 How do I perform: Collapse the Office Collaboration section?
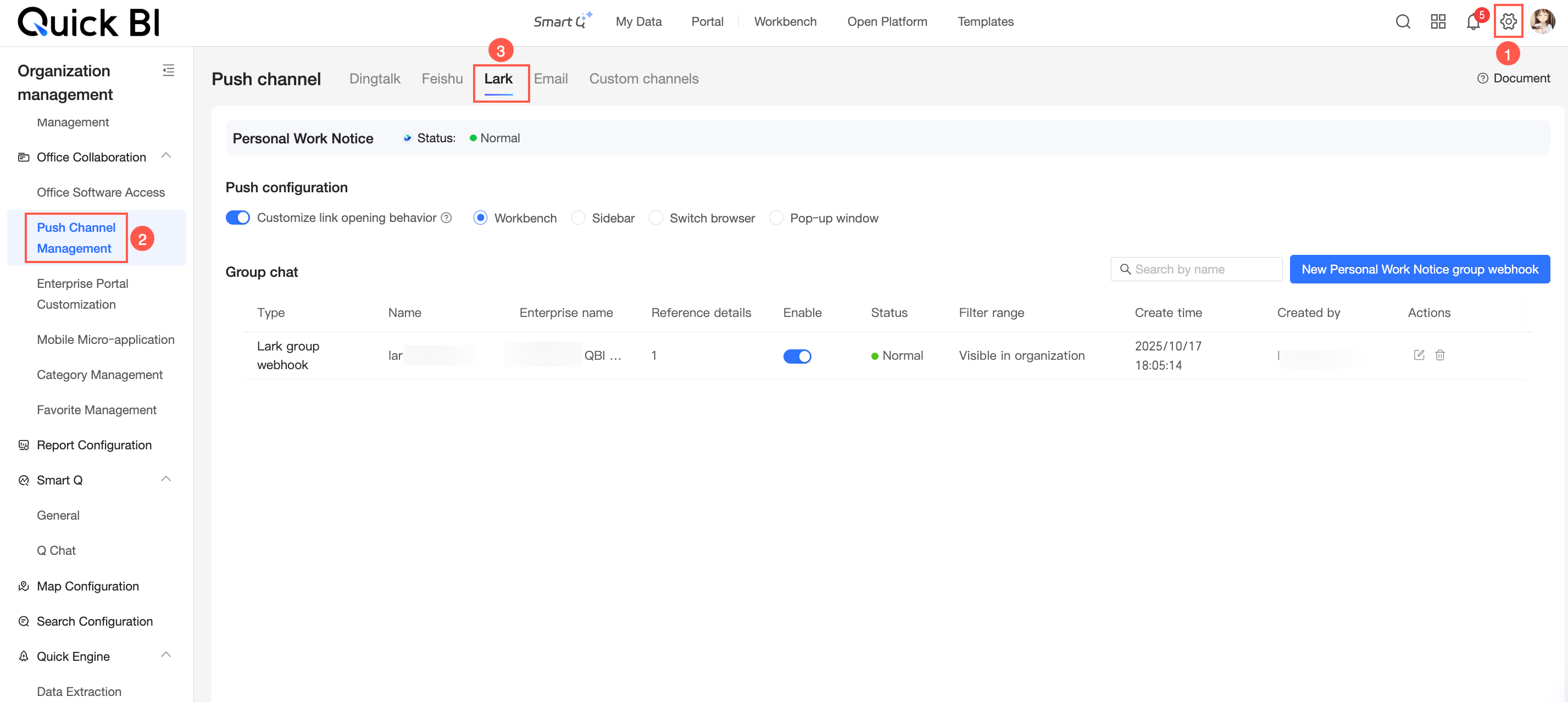(165, 157)
